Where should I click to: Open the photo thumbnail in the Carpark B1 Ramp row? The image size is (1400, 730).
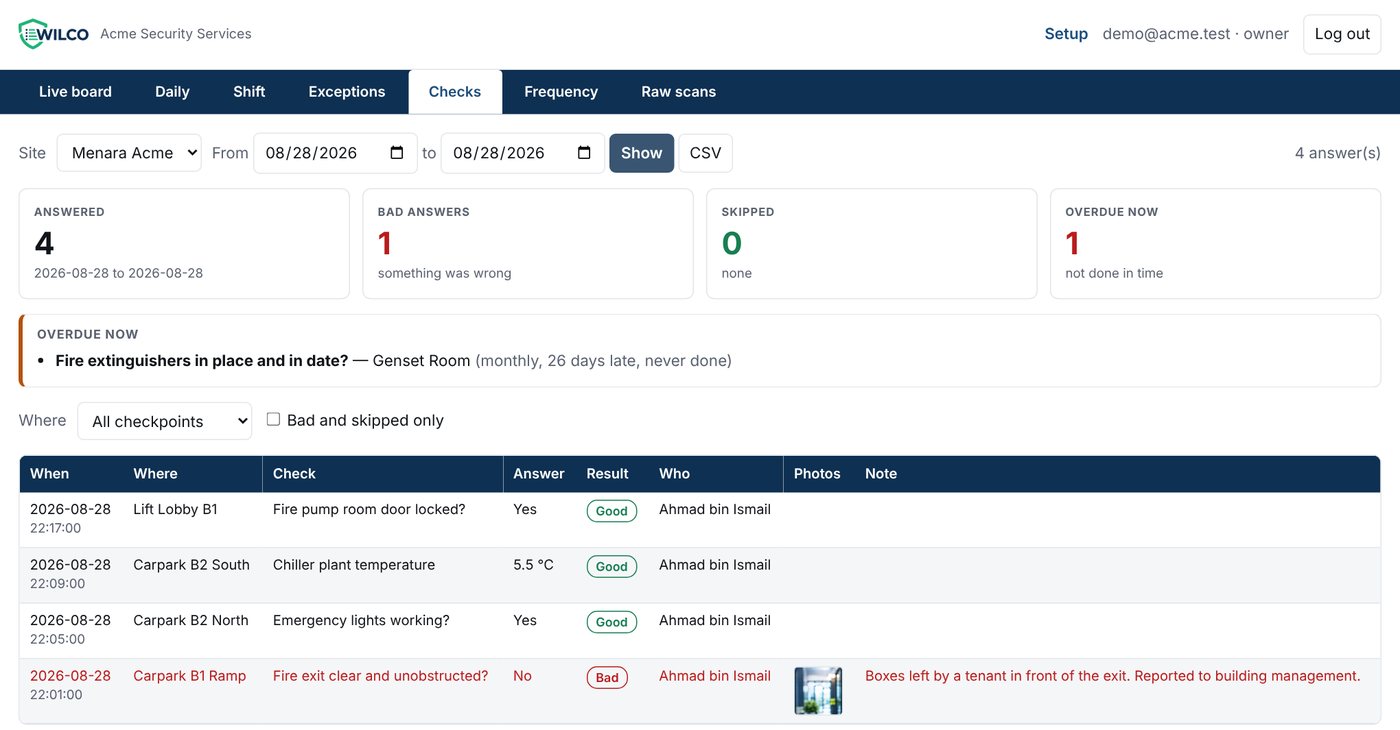(x=818, y=691)
